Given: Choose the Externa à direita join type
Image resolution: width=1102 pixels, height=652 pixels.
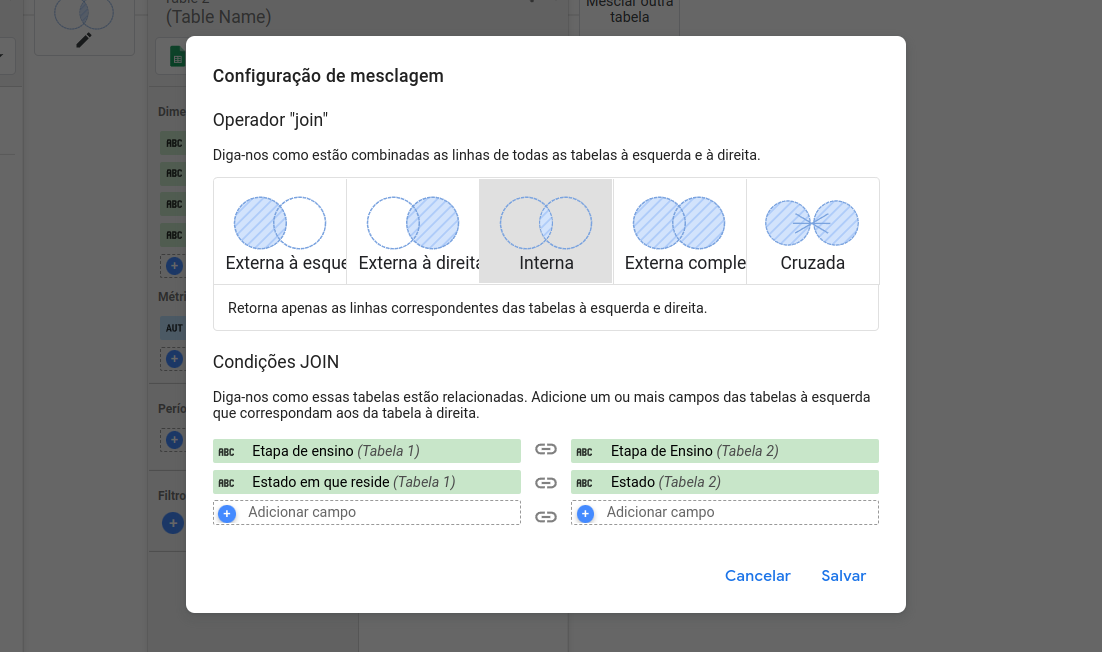Looking at the screenshot, I should [x=413, y=232].
